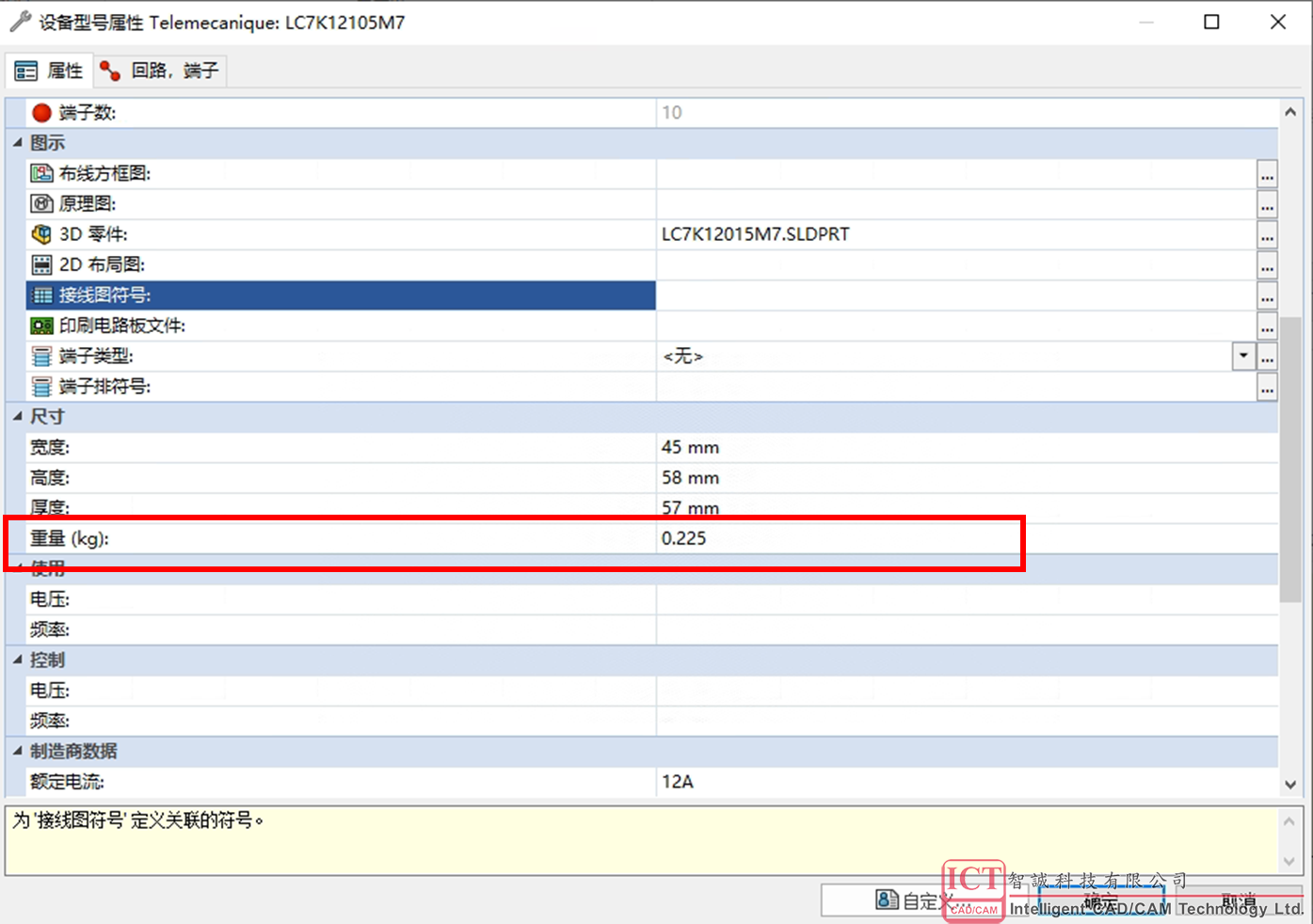1313x924 pixels.
Task: Click the property list vertical scrollbar thumb
Action: pyautogui.click(x=1290, y=459)
